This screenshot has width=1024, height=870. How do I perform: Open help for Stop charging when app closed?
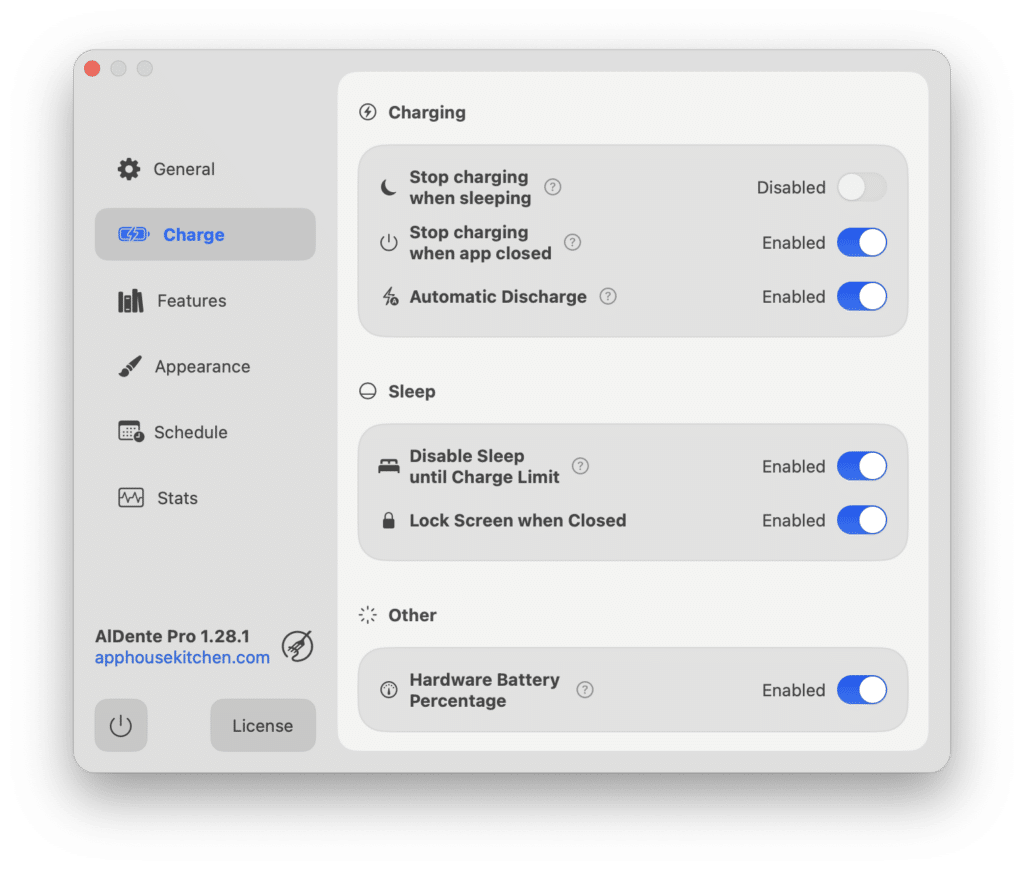tap(572, 242)
